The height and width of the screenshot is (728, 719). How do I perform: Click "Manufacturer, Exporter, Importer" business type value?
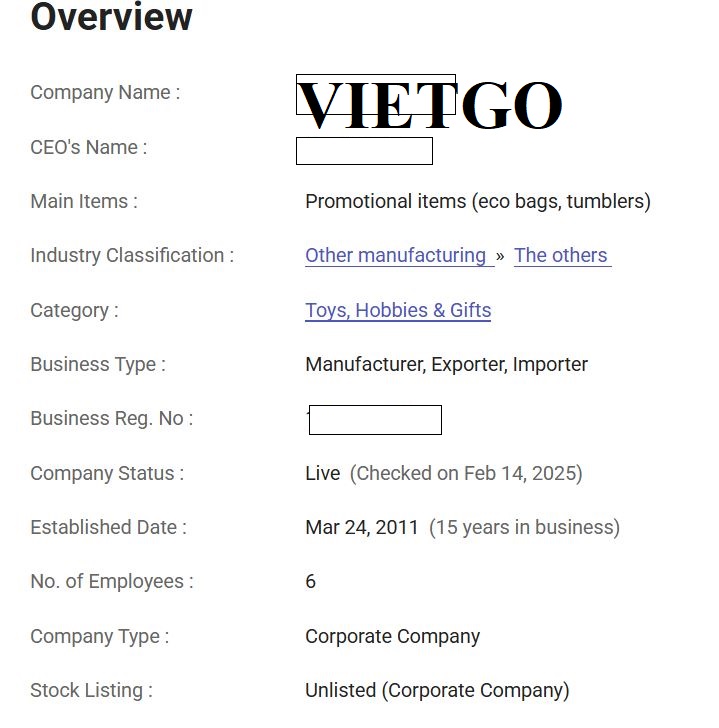[446, 364]
